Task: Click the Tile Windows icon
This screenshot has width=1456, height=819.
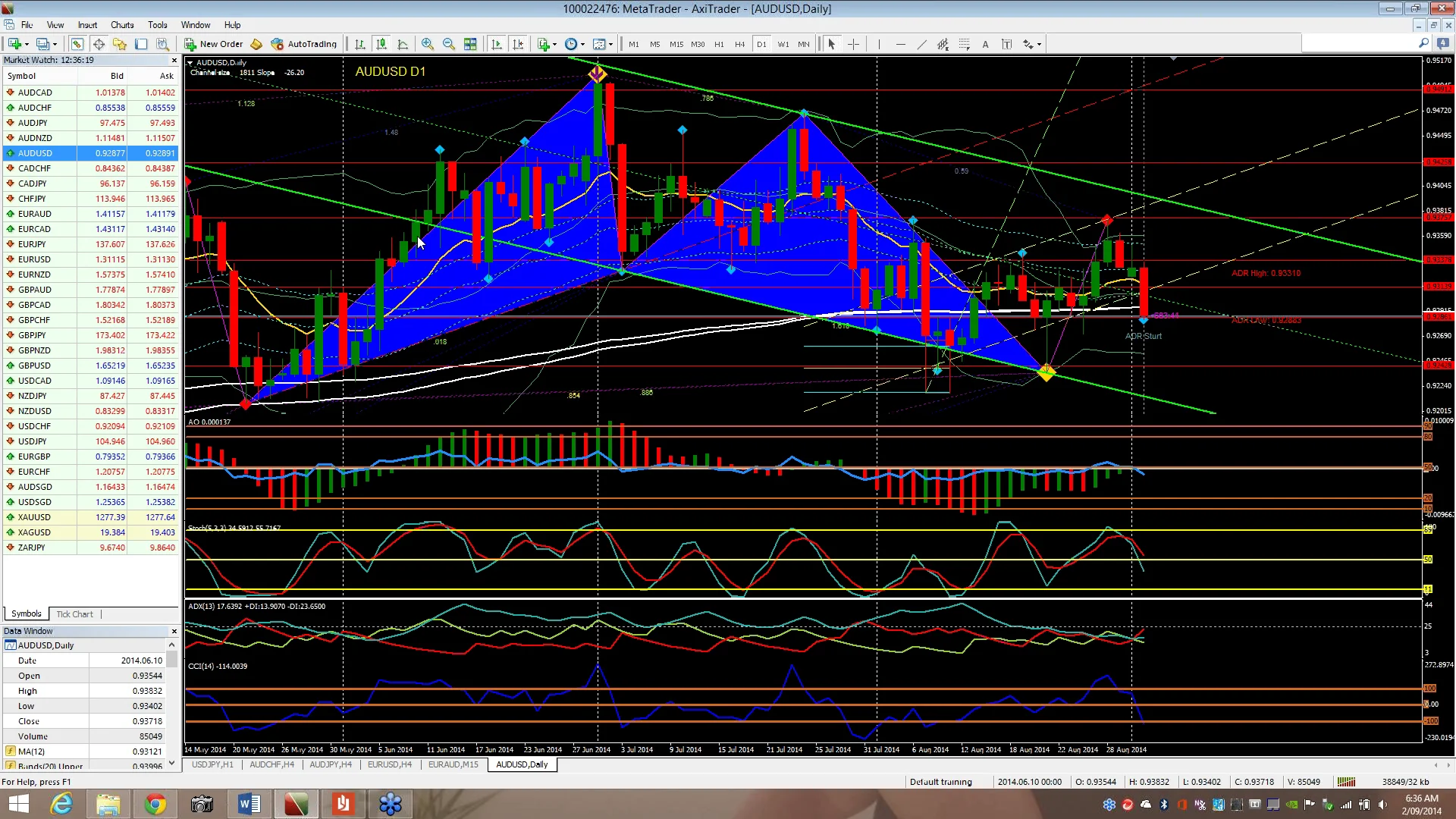Action: tap(470, 44)
